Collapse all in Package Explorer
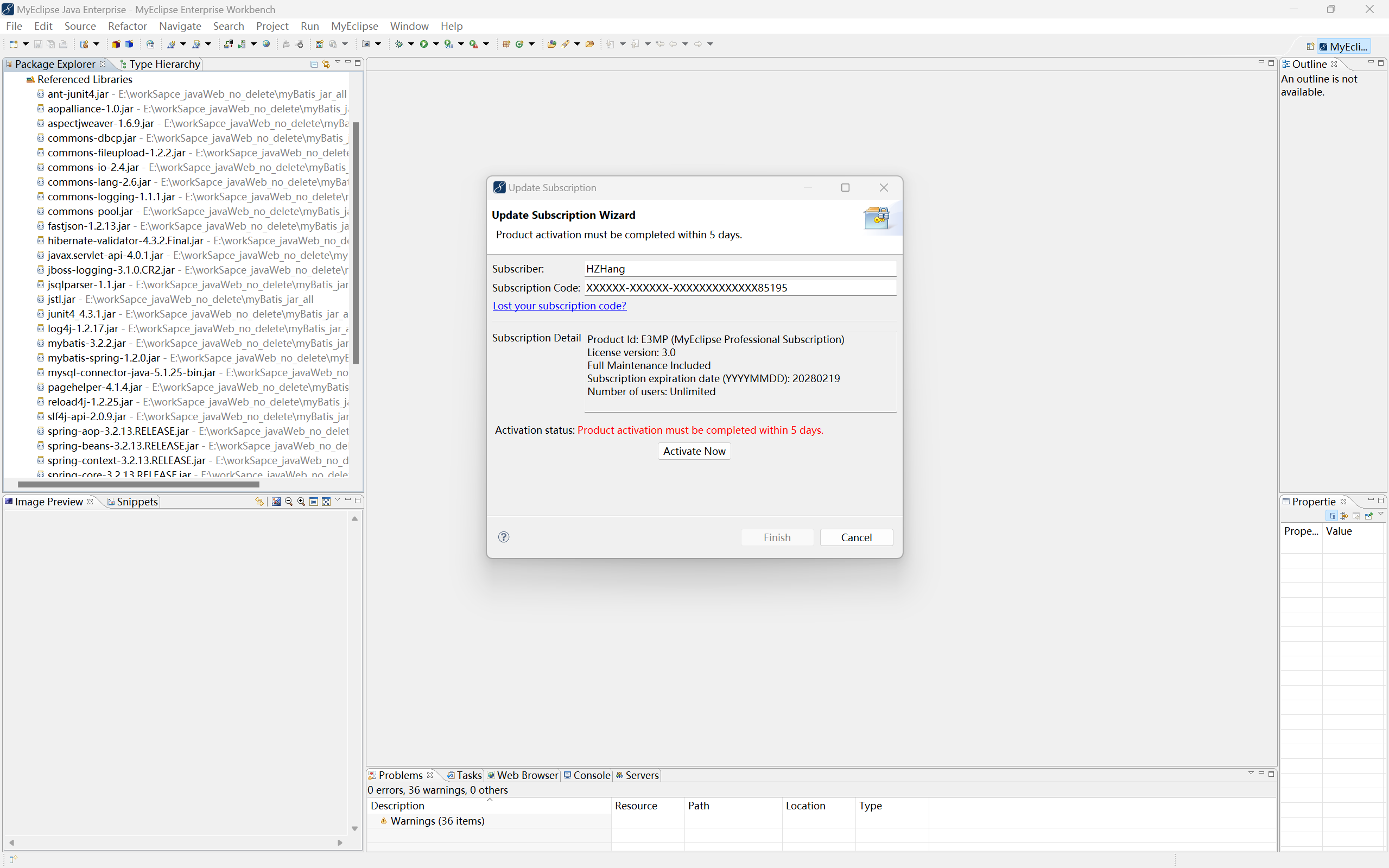This screenshot has width=1389, height=868. 314,64
